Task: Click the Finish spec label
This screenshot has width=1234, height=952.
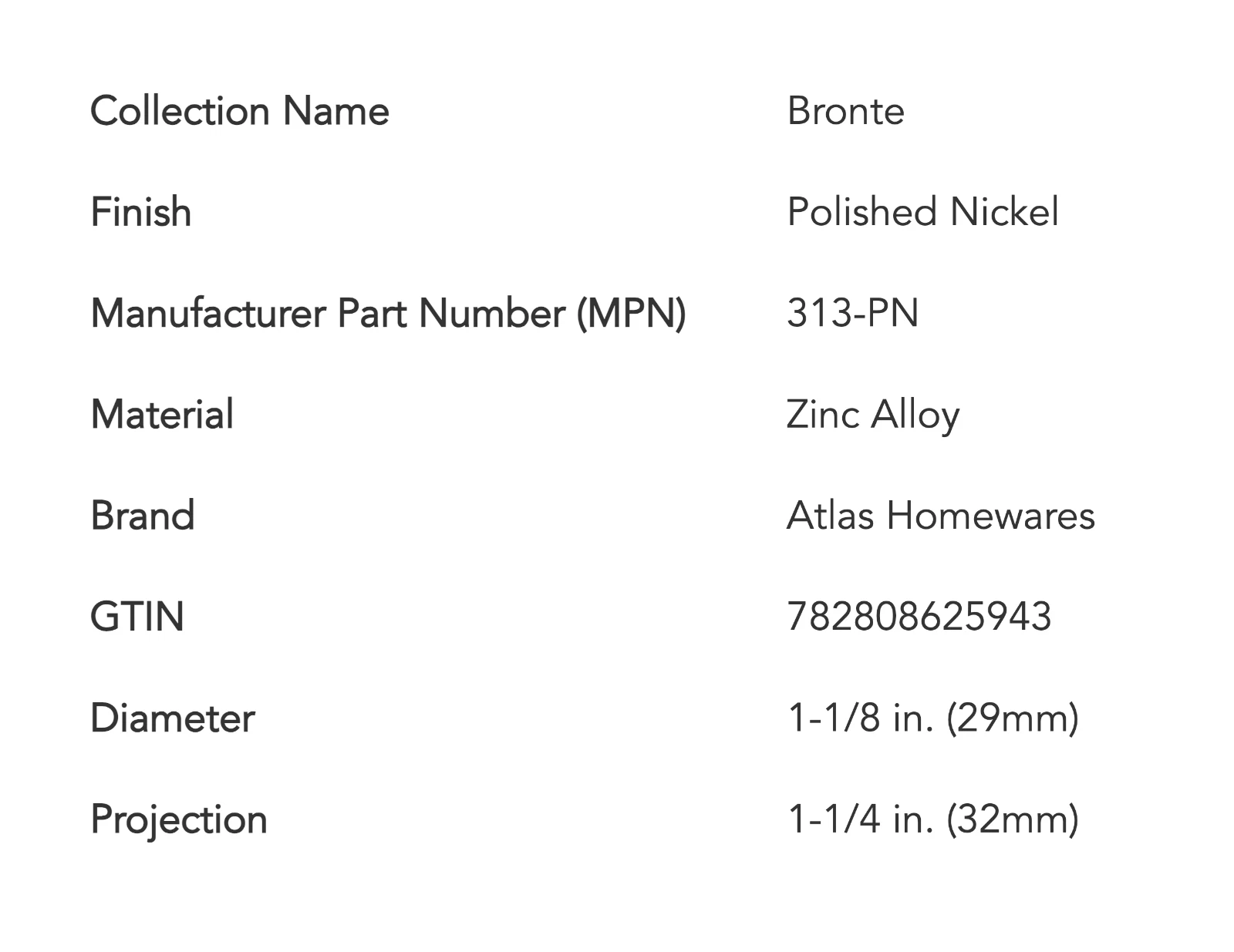Action: [141, 212]
